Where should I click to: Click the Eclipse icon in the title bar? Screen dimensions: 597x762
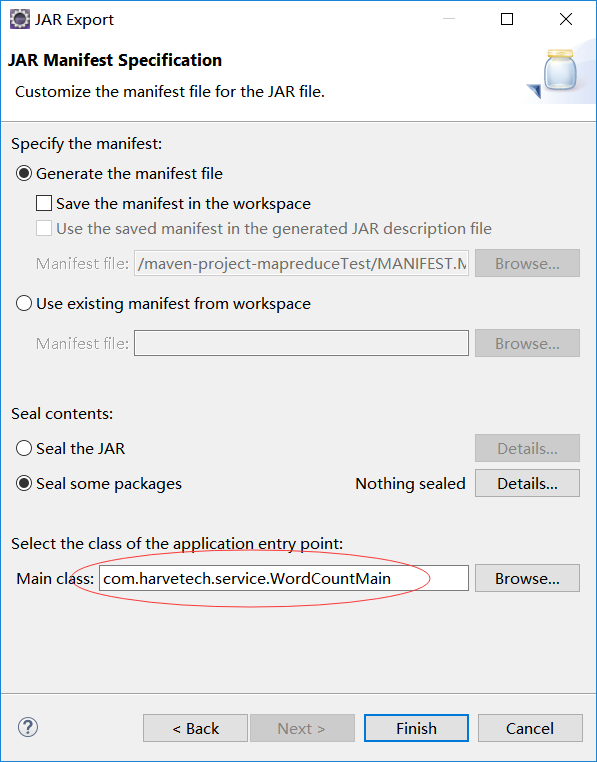pos(19,19)
